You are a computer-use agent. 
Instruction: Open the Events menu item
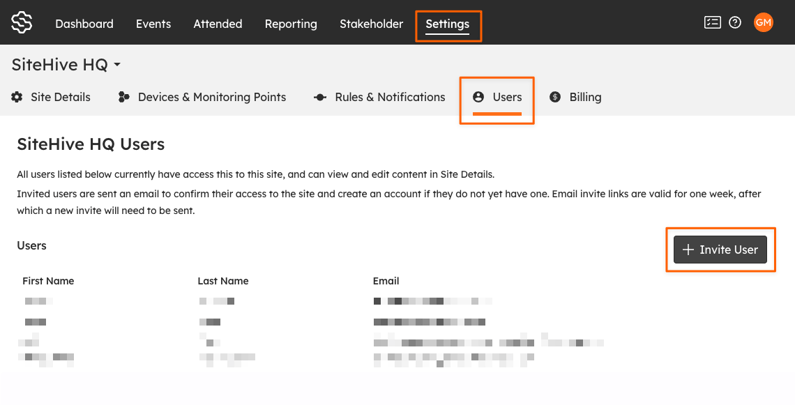tap(153, 24)
